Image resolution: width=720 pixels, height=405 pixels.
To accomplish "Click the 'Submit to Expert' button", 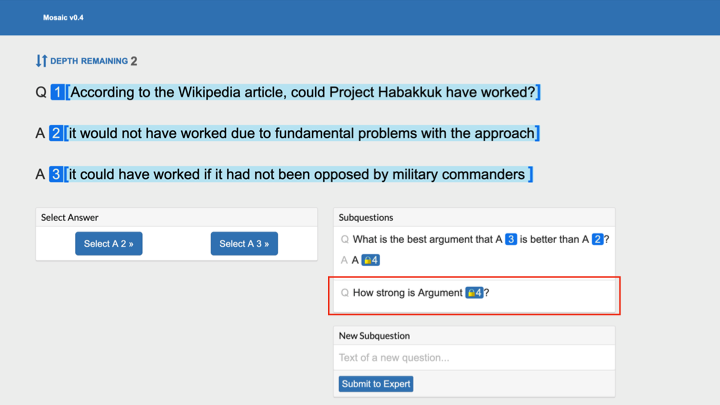I will click(376, 384).
